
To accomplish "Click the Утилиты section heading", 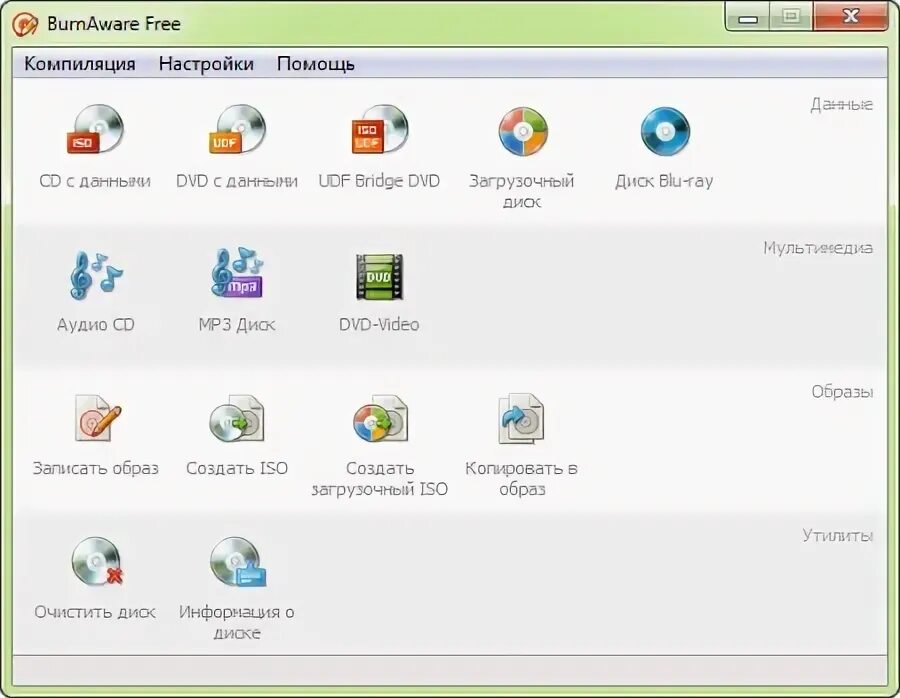I will pos(837,535).
